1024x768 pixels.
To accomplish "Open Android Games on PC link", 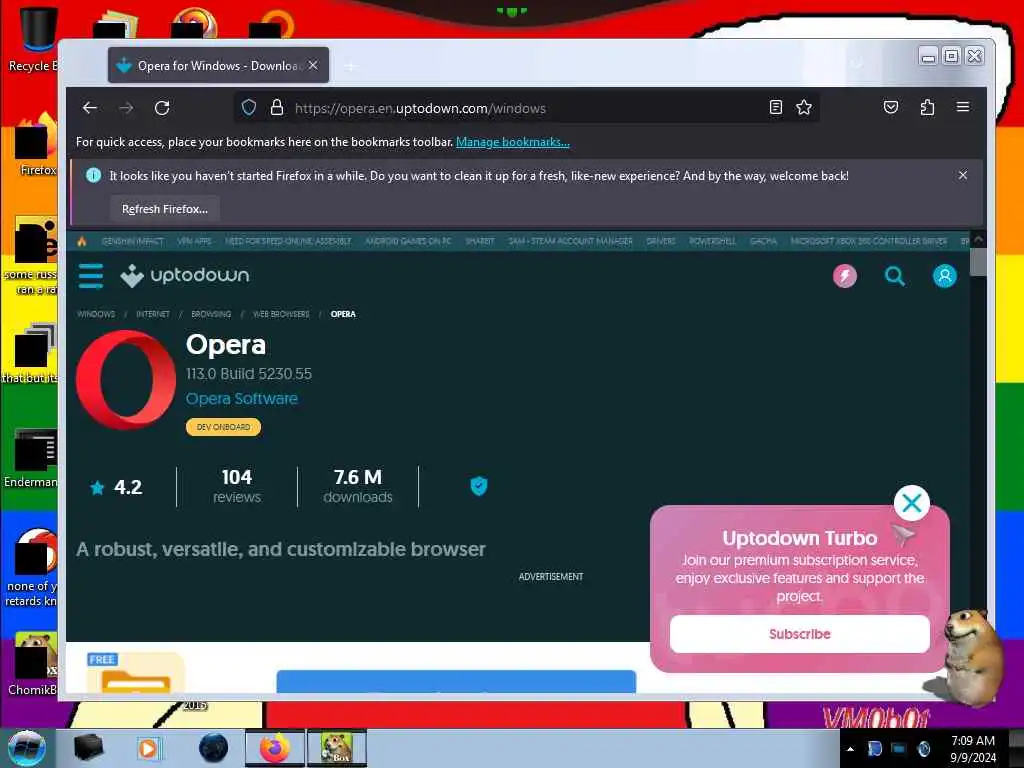I will point(408,241).
